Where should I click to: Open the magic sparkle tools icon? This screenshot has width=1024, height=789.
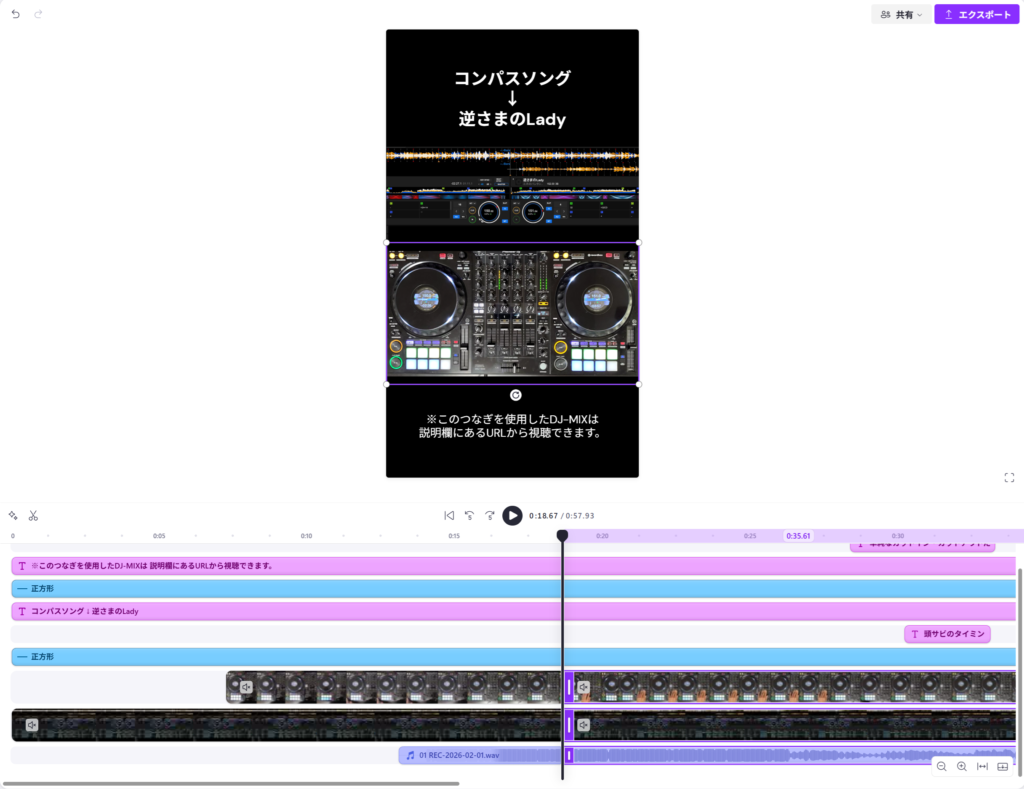point(13,516)
